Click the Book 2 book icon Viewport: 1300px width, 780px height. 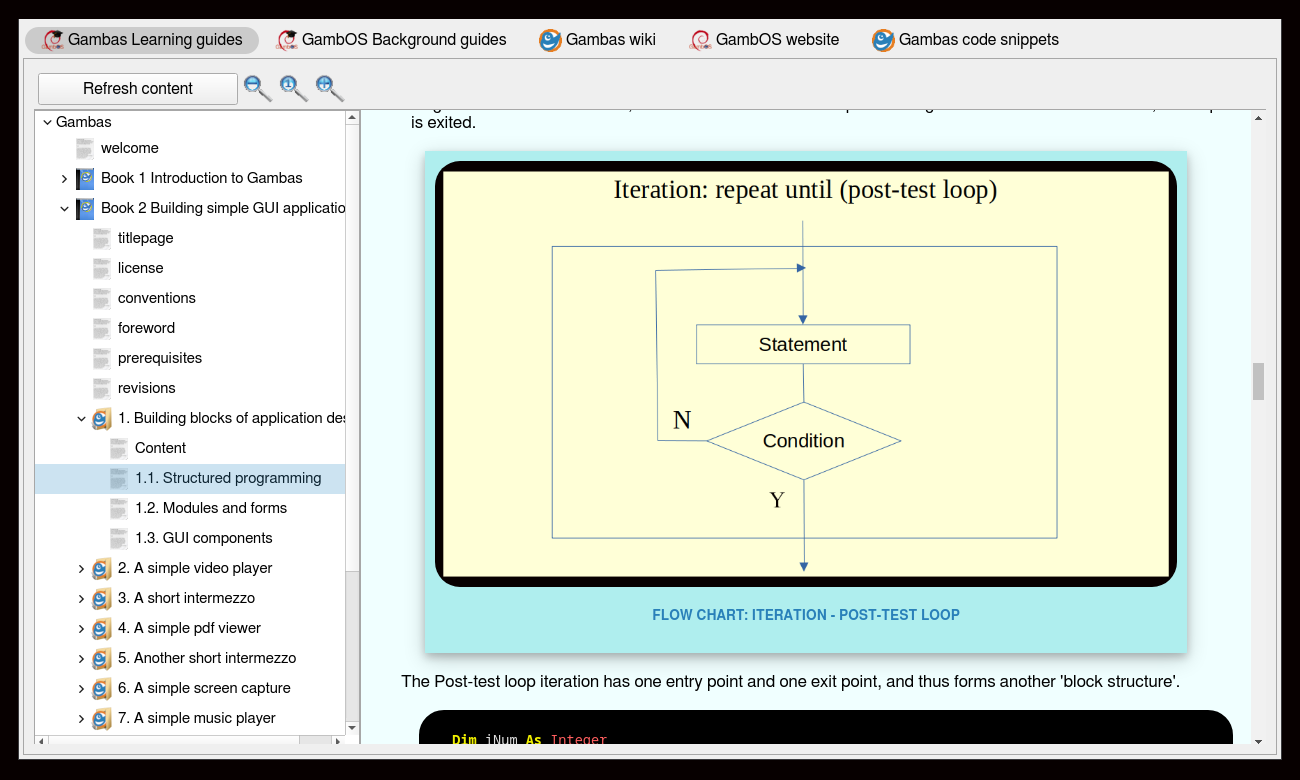point(85,209)
